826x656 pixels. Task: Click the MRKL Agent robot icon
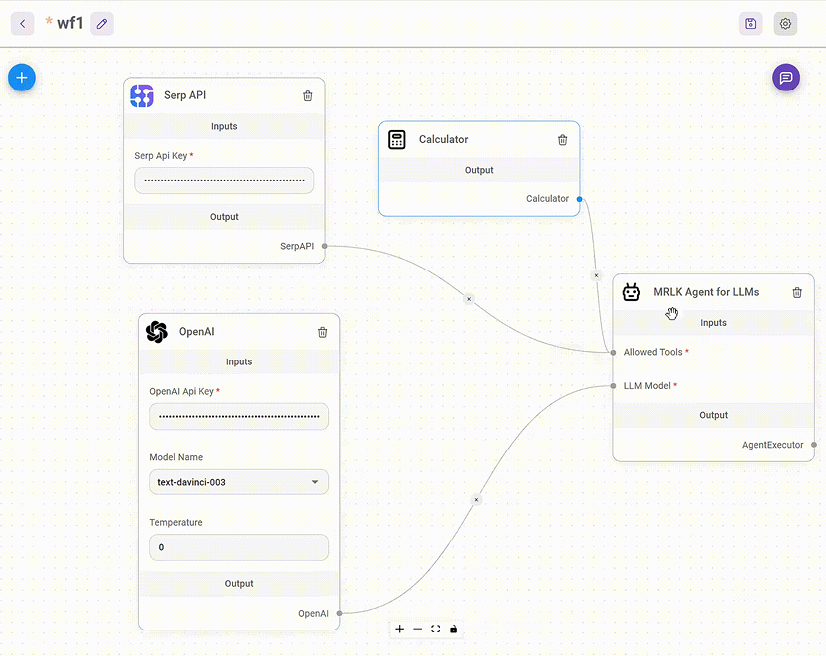631,292
